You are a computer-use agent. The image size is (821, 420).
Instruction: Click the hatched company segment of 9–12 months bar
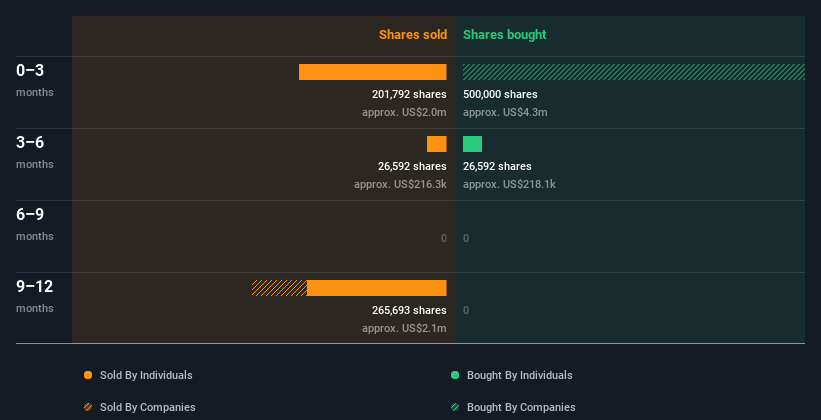pos(279,288)
